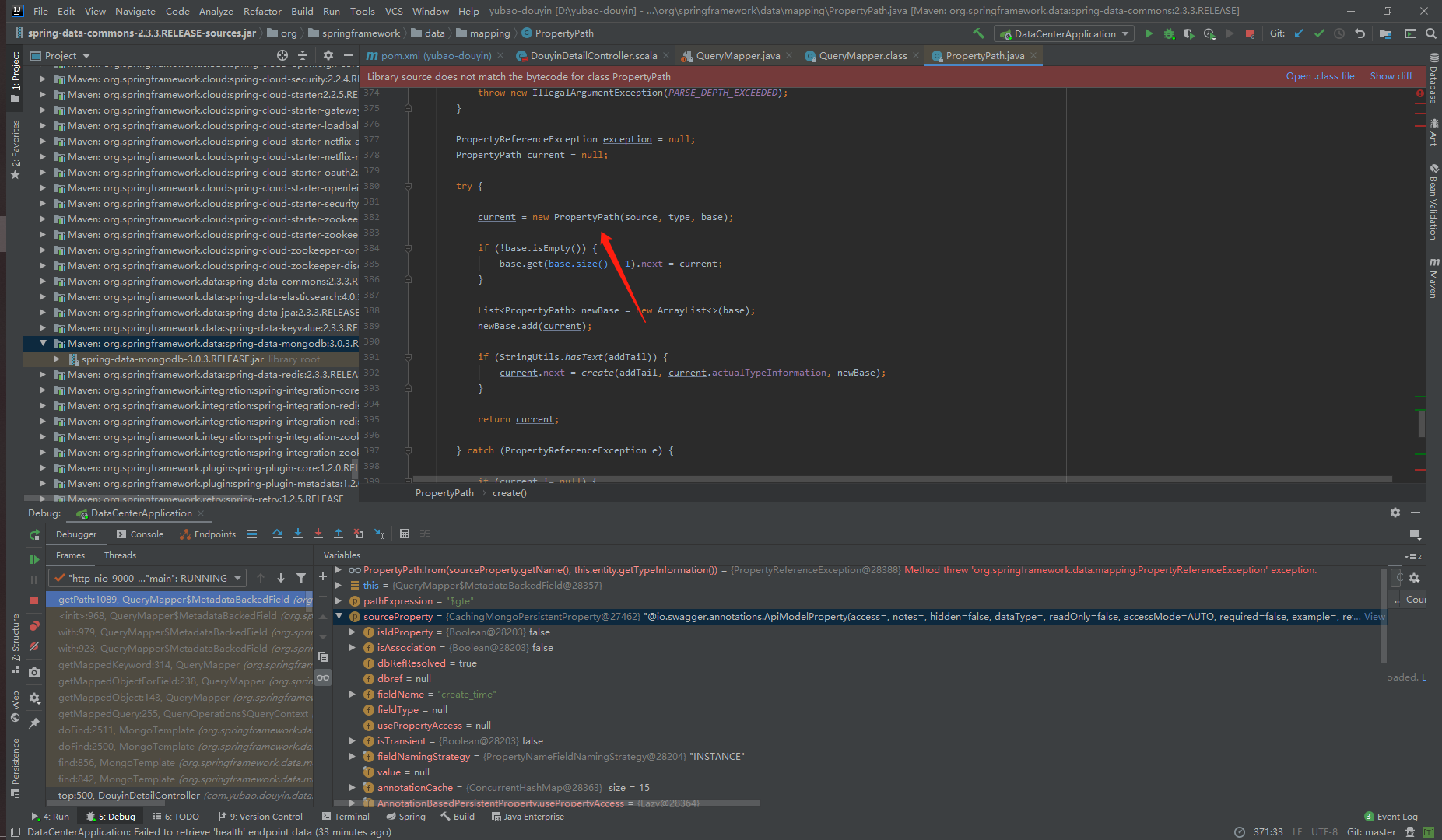Open the Refactor menu
1442x840 pixels.
[x=262, y=11]
